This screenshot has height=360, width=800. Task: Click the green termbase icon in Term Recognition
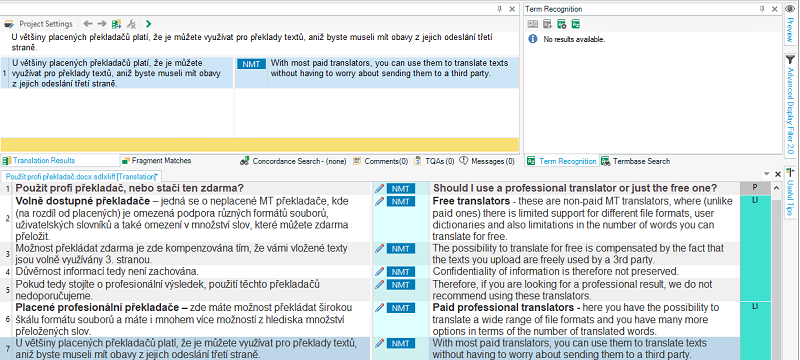coord(576,23)
